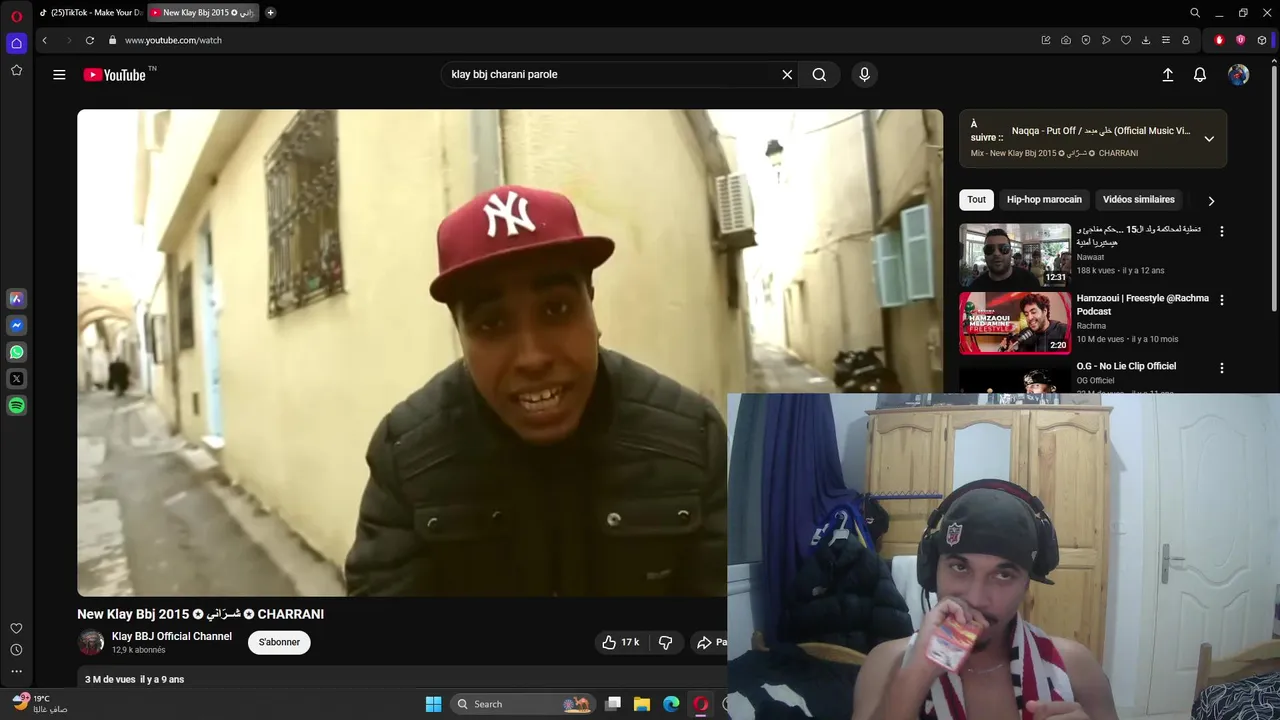Select Hip-hop marocain filter chip
This screenshot has height=720, width=1280.
(x=1044, y=200)
